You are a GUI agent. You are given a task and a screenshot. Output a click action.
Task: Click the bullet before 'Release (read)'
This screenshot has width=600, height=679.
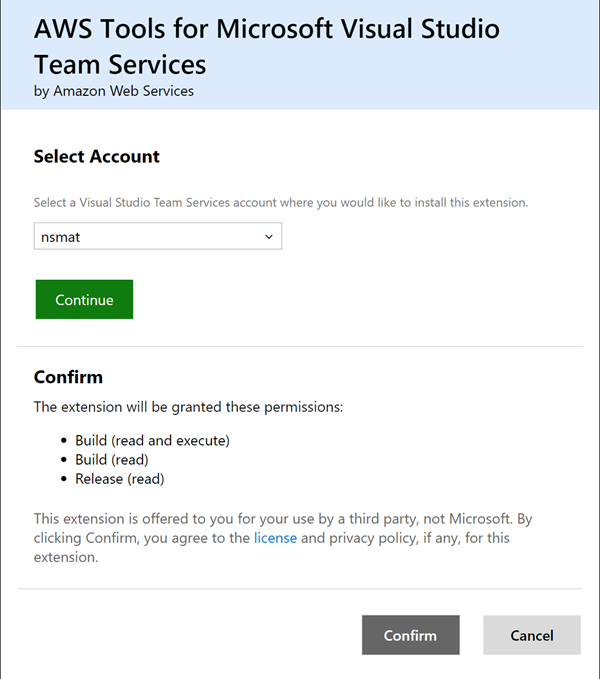click(64, 479)
